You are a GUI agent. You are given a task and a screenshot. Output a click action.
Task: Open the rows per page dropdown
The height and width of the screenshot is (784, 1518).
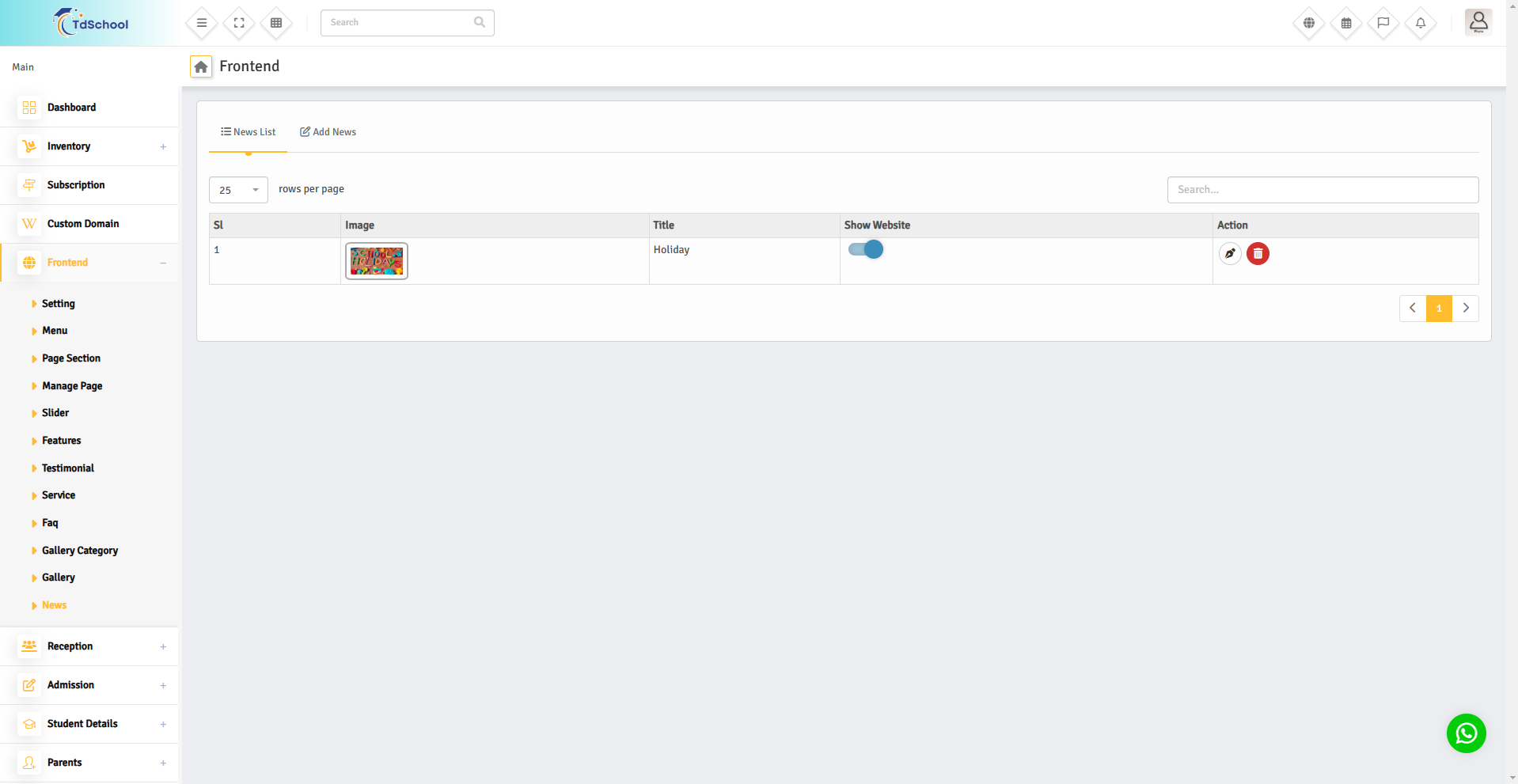pyautogui.click(x=238, y=190)
